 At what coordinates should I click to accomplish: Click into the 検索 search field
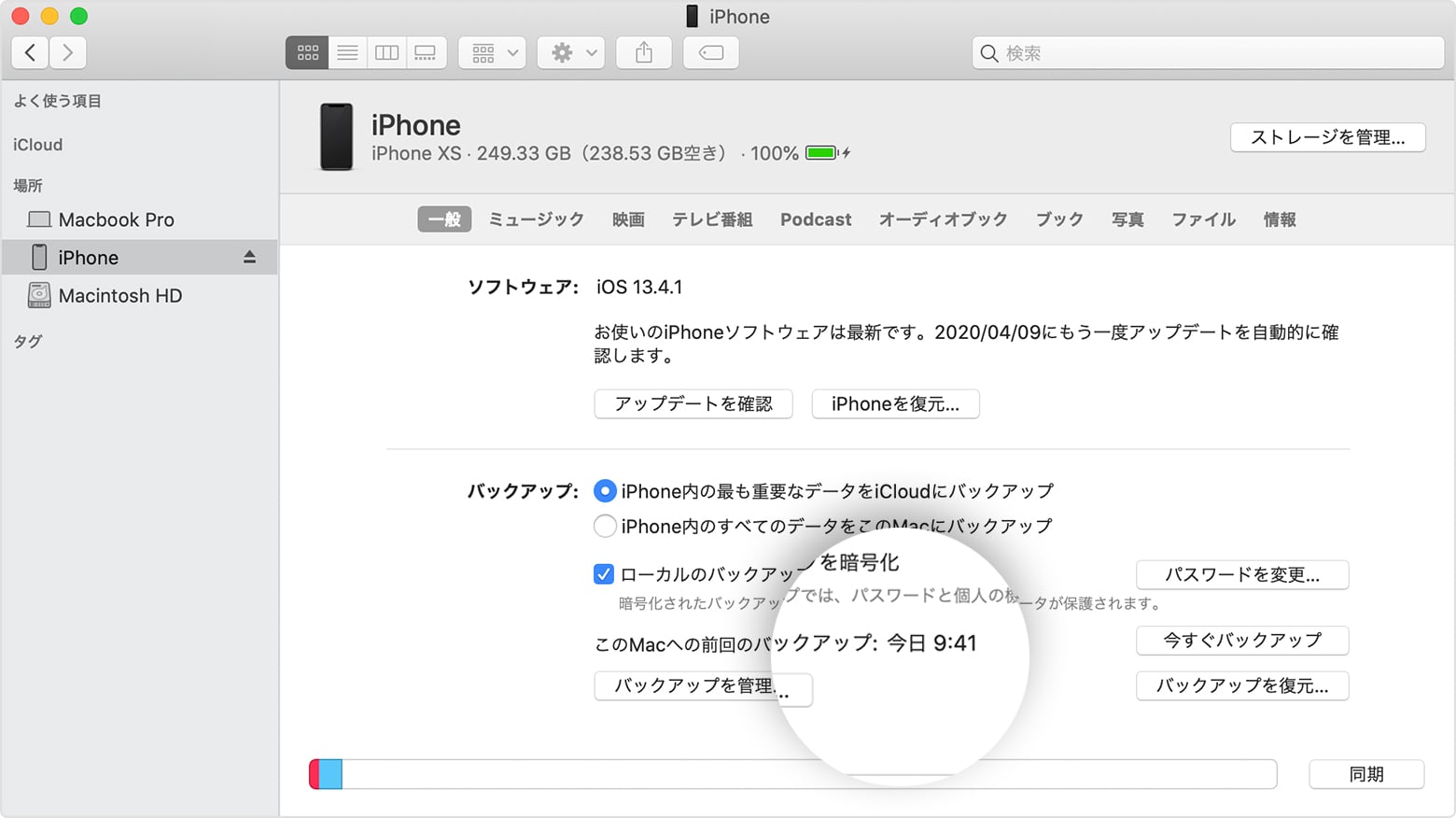(1208, 53)
